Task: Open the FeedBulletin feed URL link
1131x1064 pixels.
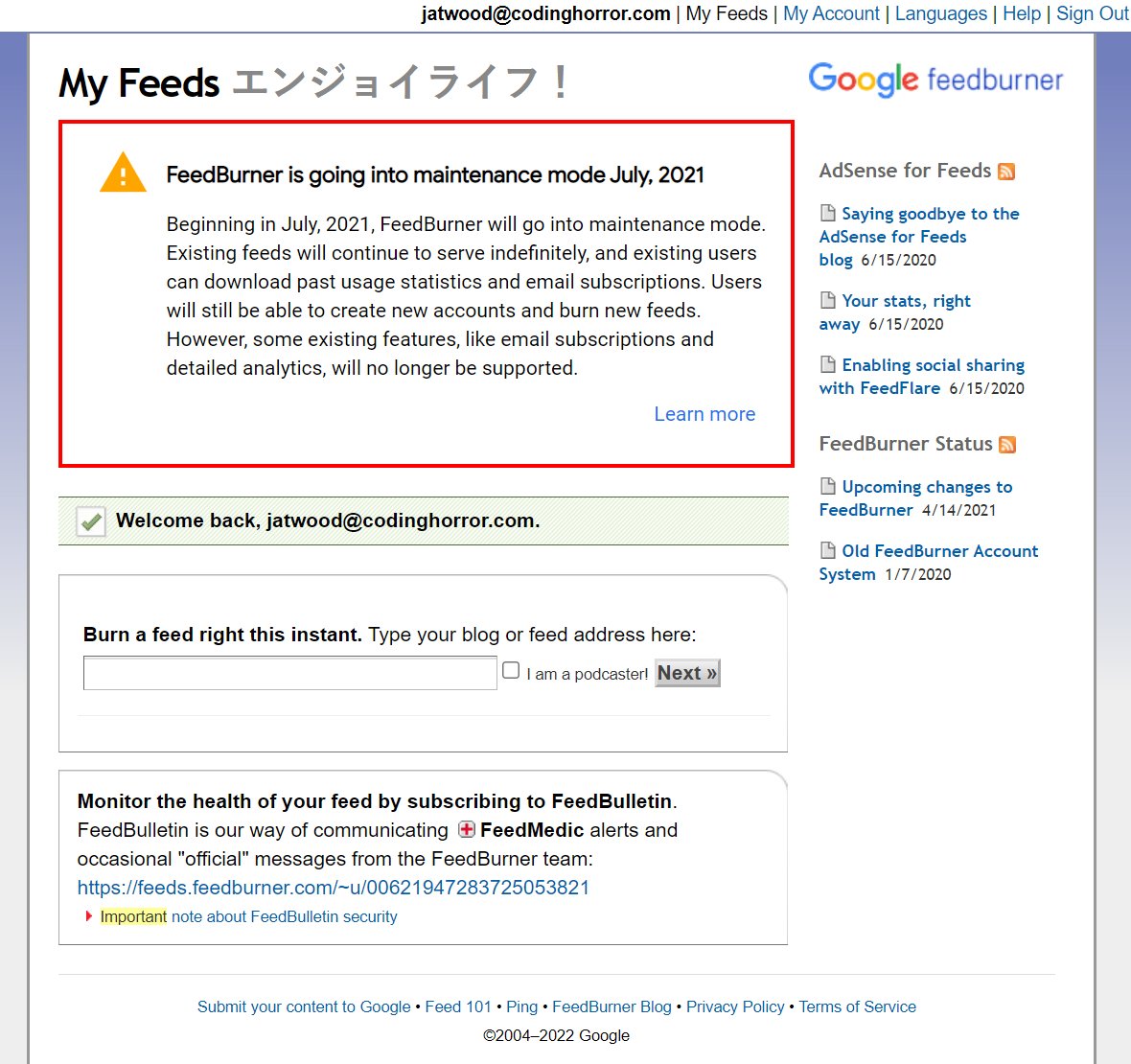Action: coord(333,888)
